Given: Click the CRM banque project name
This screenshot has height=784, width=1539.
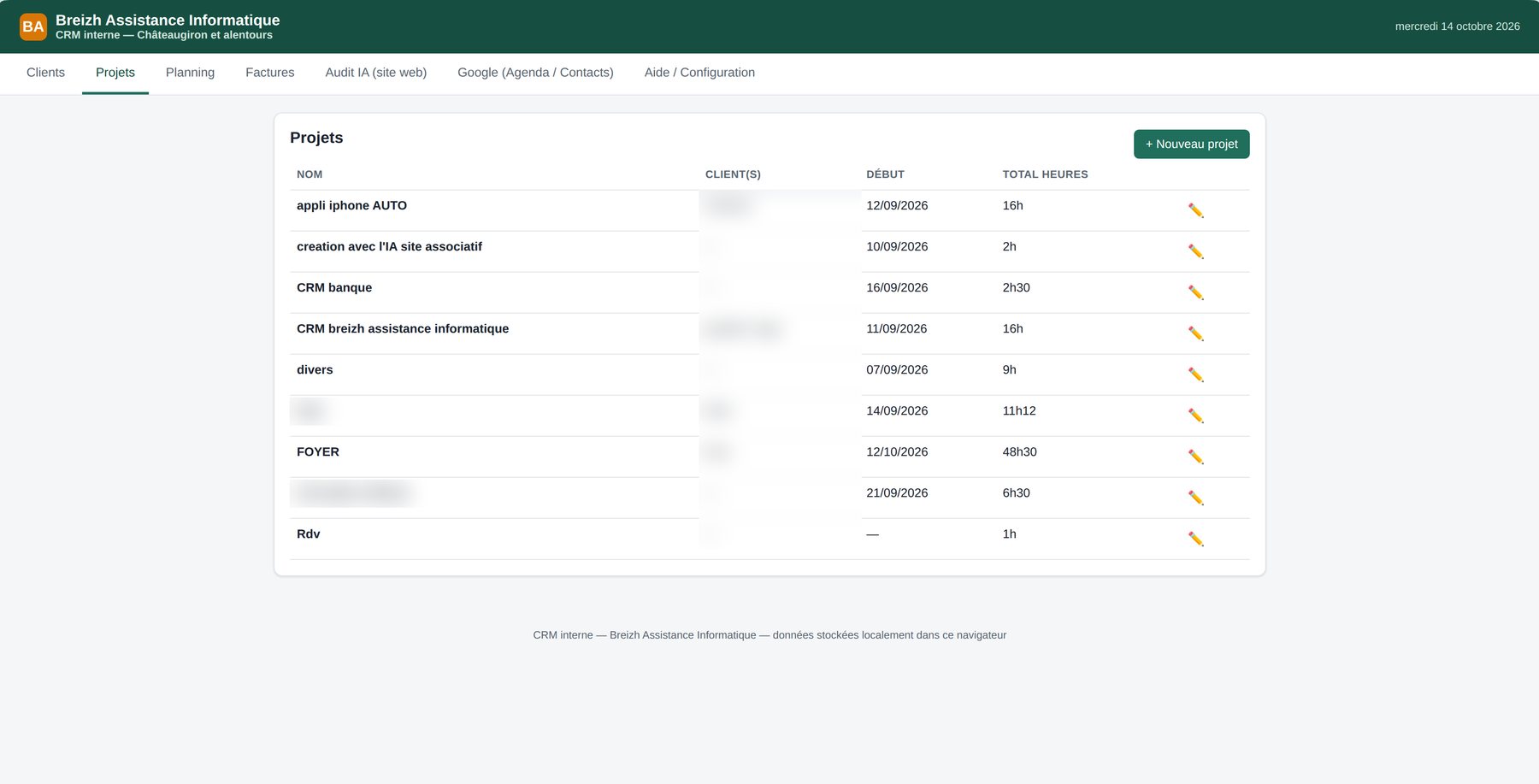Looking at the screenshot, I should (334, 287).
